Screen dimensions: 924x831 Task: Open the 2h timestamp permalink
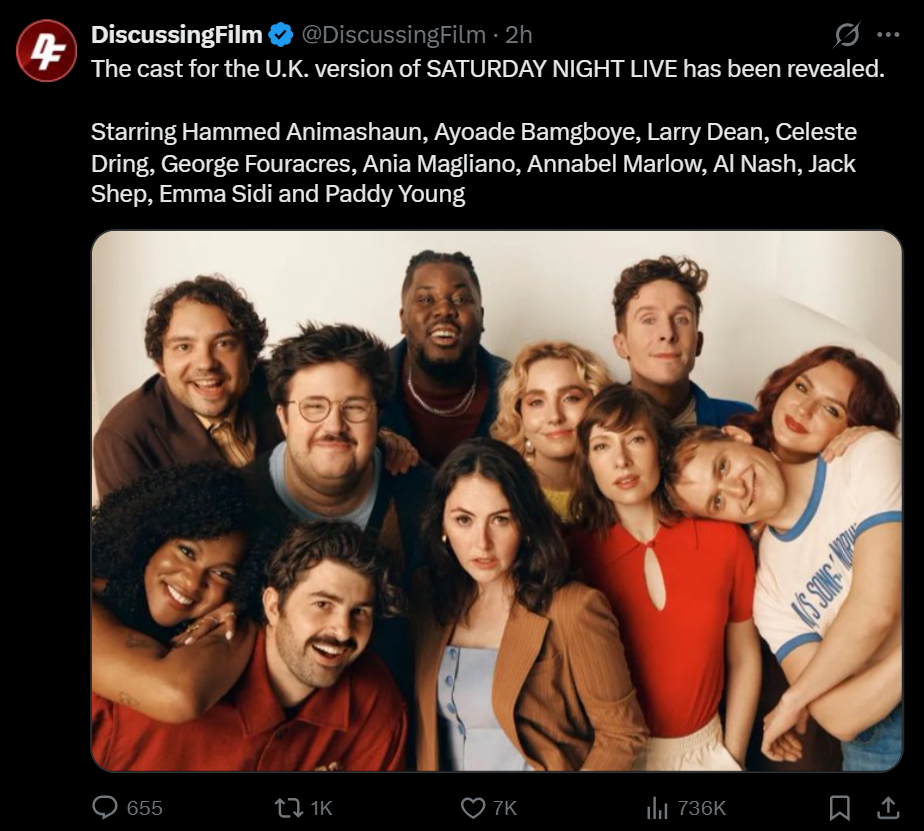519,35
